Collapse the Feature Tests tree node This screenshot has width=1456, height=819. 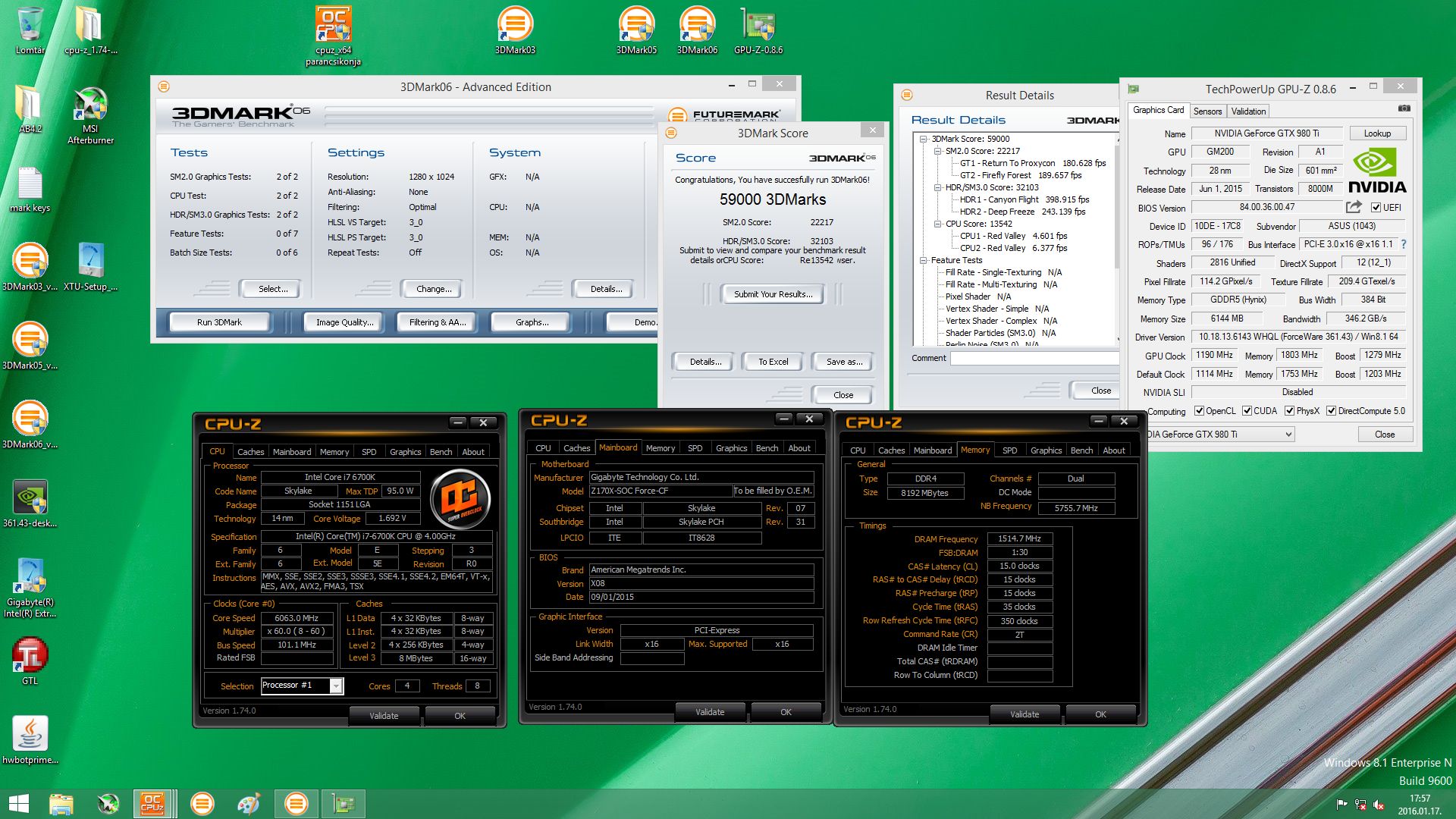click(923, 260)
